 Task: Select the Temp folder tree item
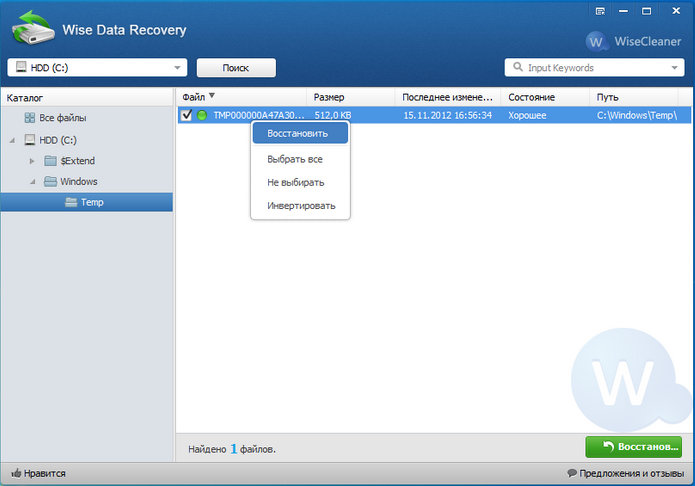click(87, 202)
